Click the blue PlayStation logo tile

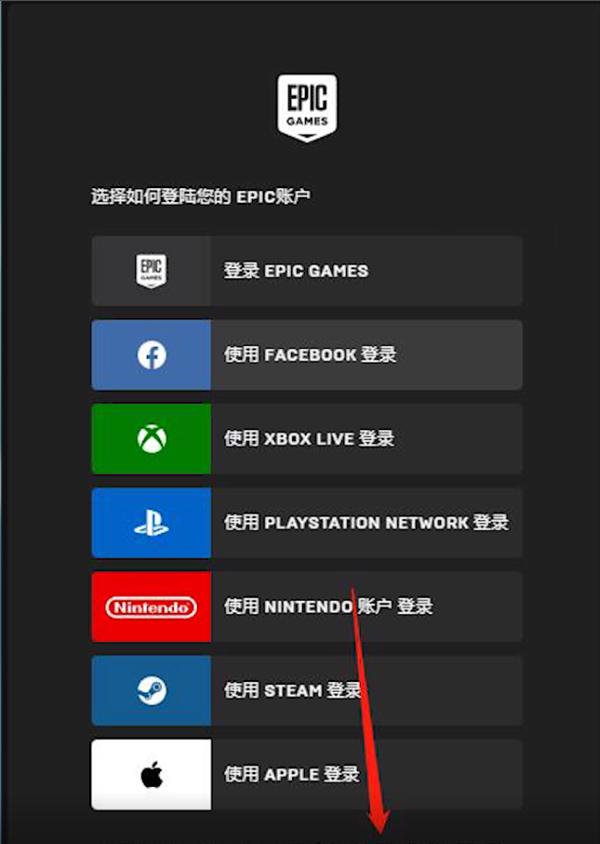151,523
